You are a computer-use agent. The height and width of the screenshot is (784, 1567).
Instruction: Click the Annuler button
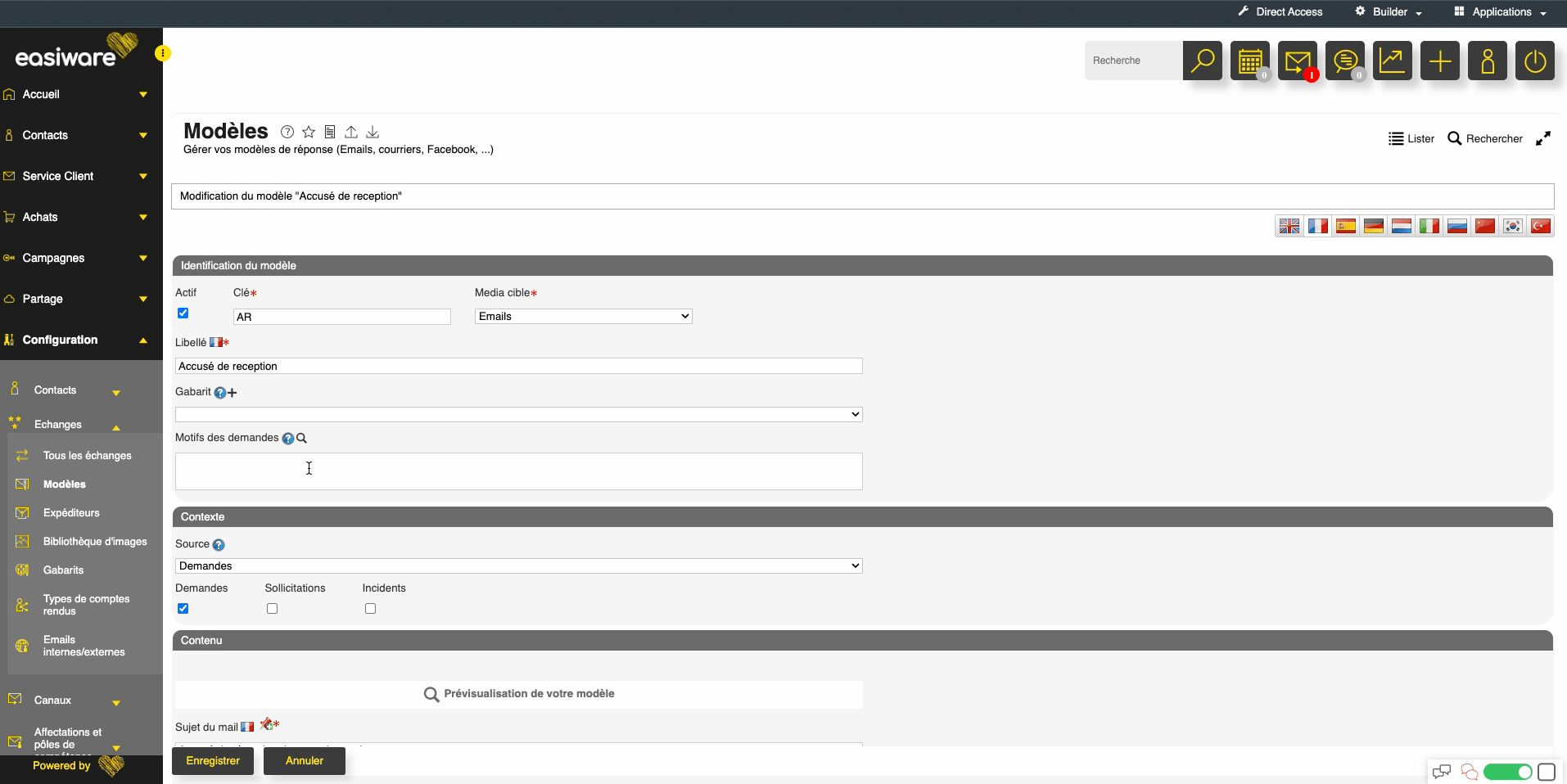pos(305,761)
